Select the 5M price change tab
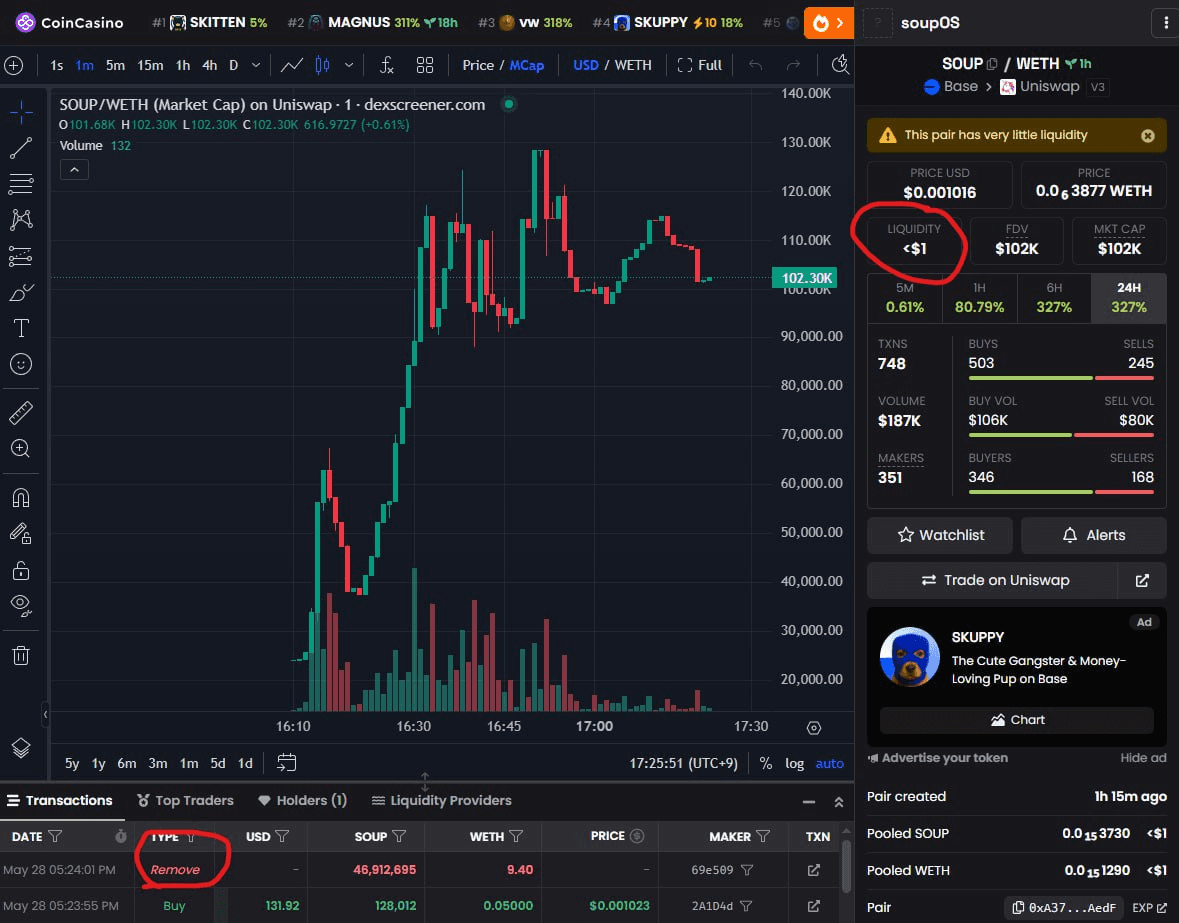Screen dimensions: 1179x923 pos(905,298)
